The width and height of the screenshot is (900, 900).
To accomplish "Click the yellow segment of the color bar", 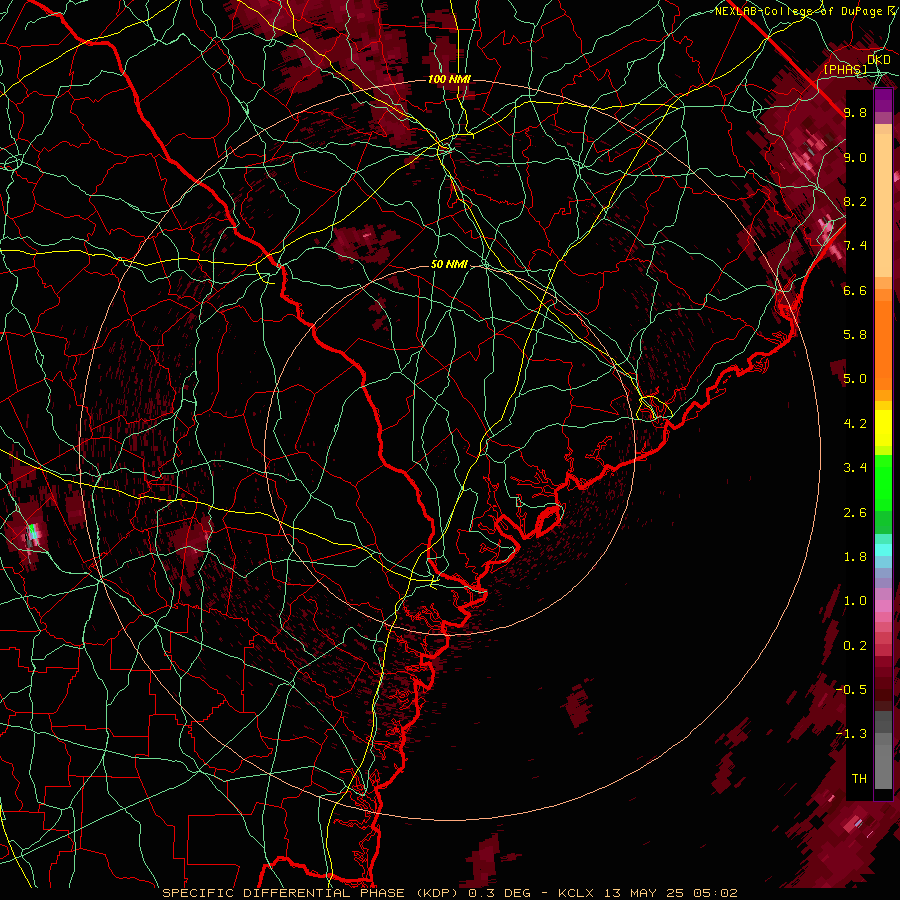I will [883, 428].
